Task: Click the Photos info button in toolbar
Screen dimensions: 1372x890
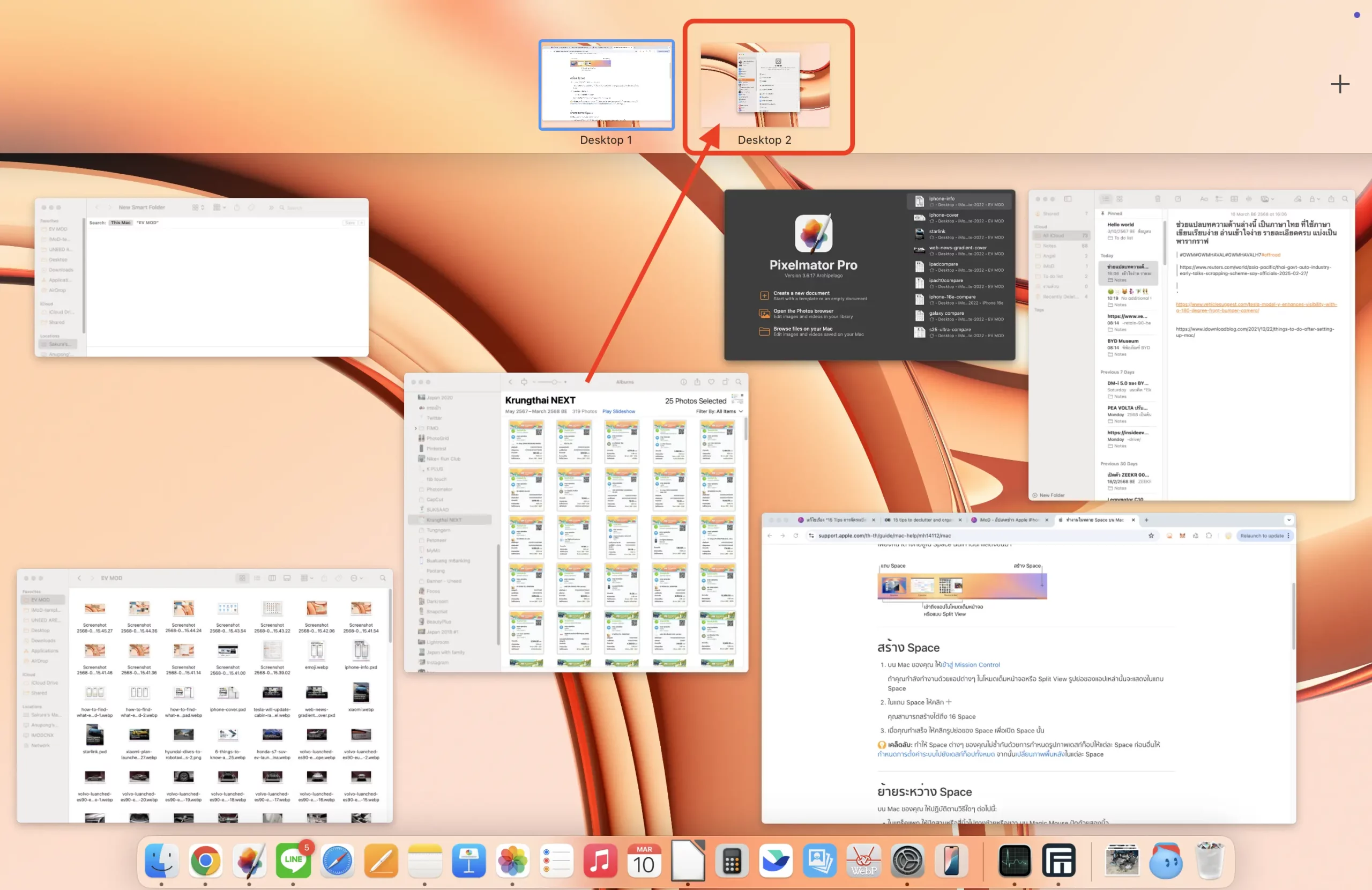Action: [x=683, y=382]
